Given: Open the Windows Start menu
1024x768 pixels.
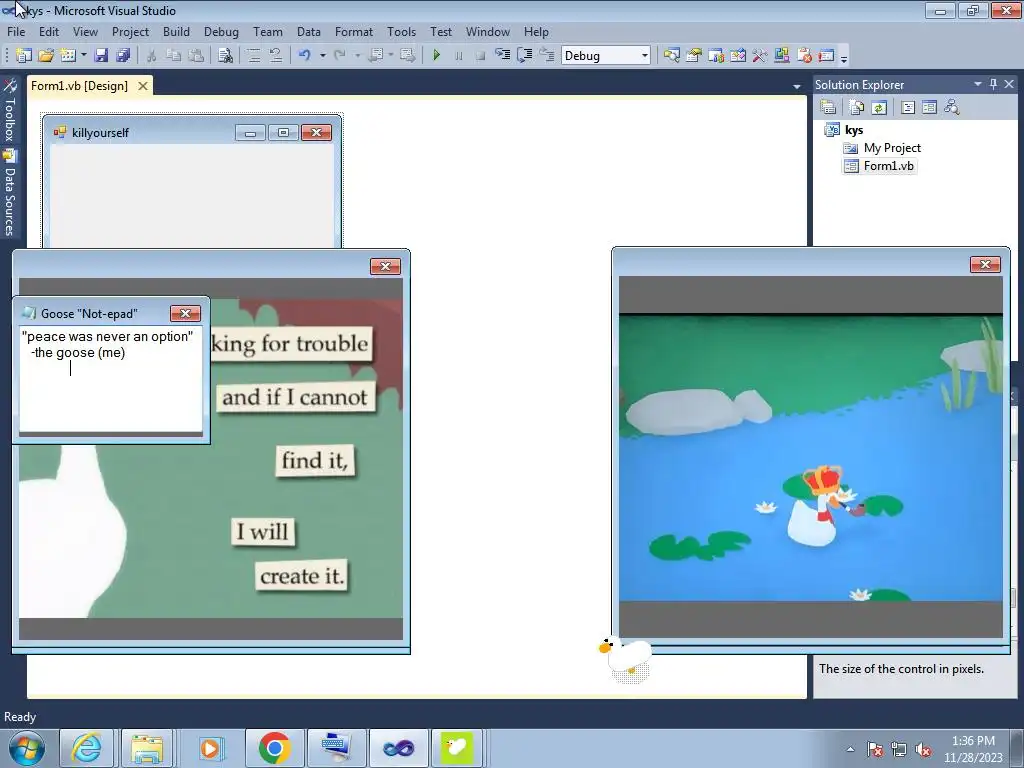Looking at the screenshot, I should [x=27, y=748].
